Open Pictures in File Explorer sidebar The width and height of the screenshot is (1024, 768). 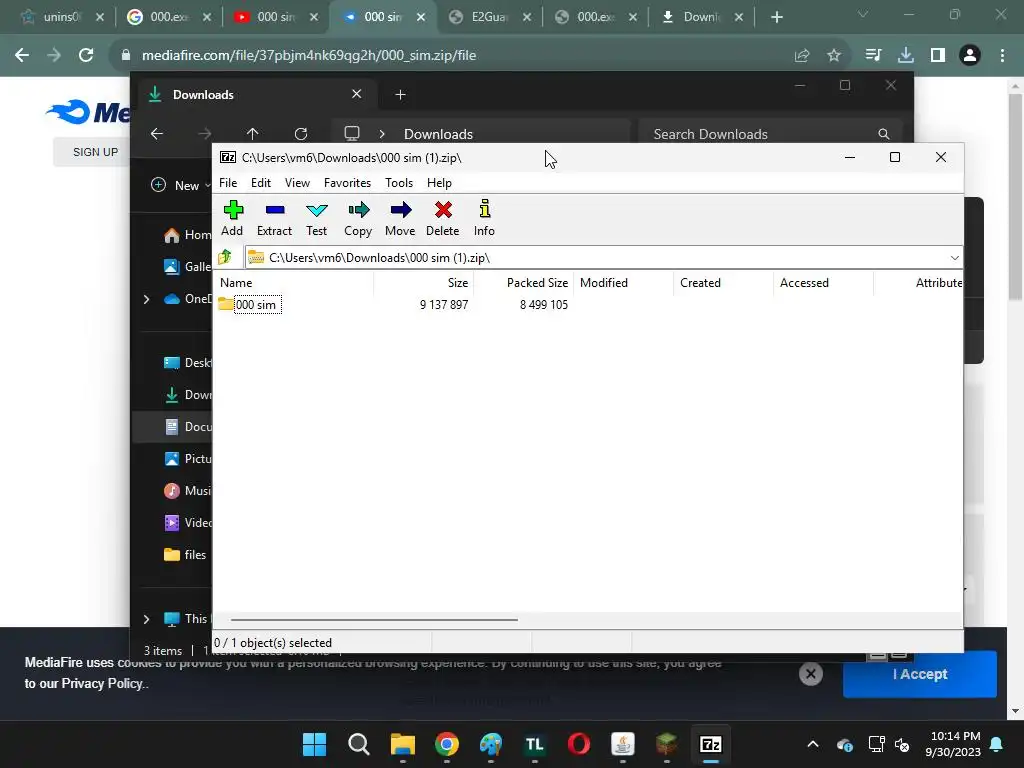[x=187, y=459]
